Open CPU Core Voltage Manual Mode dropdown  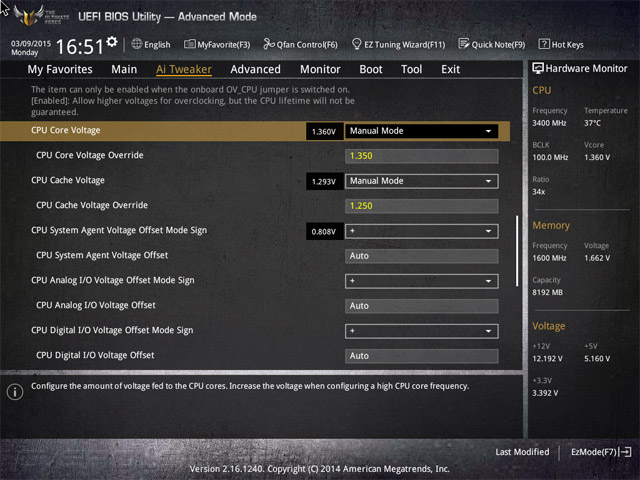coord(421,131)
